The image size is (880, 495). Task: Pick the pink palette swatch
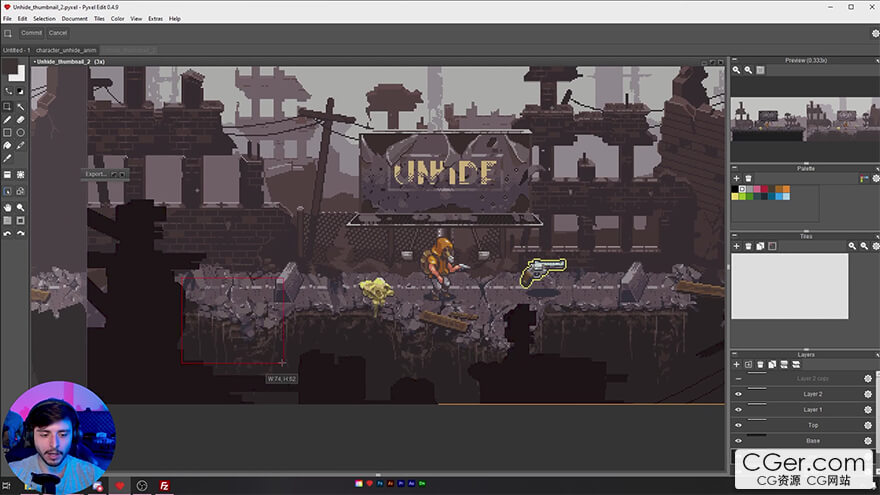[x=757, y=190]
